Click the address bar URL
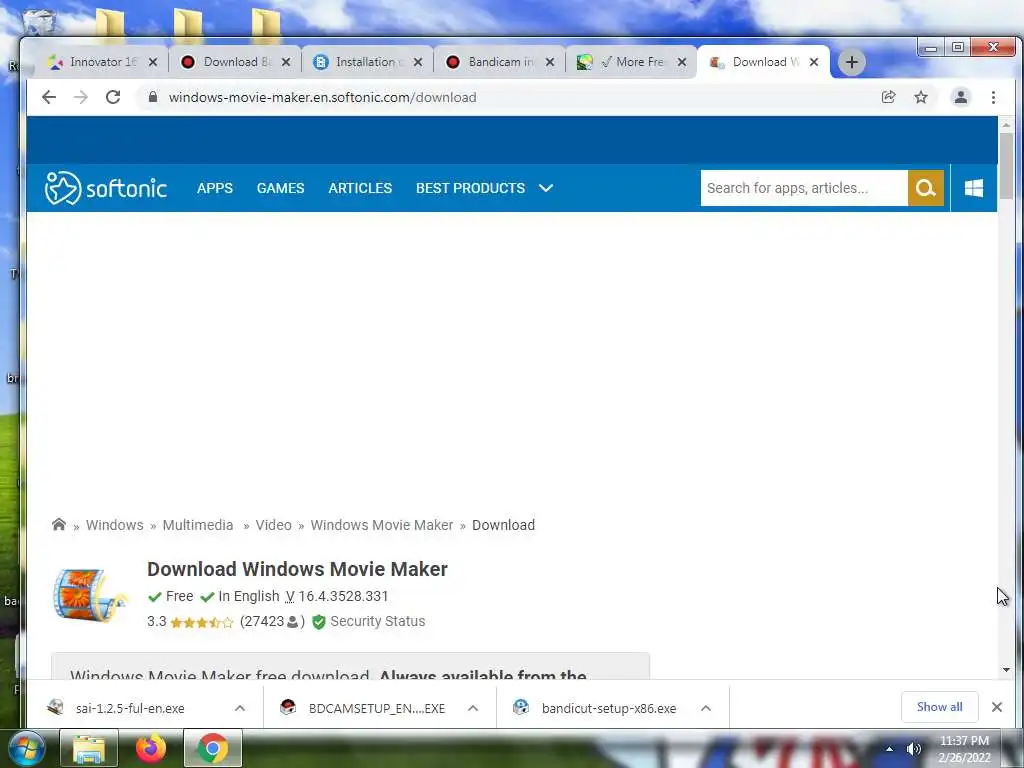The width and height of the screenshot is (1024, 768). click(323, 97)
